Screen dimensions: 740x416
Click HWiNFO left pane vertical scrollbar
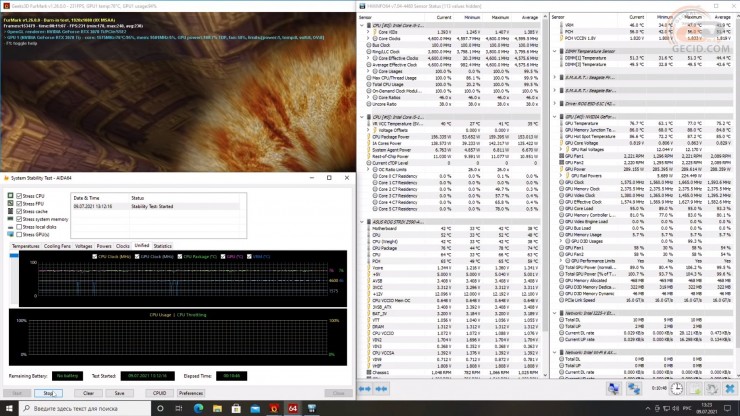tap(546, 175)
